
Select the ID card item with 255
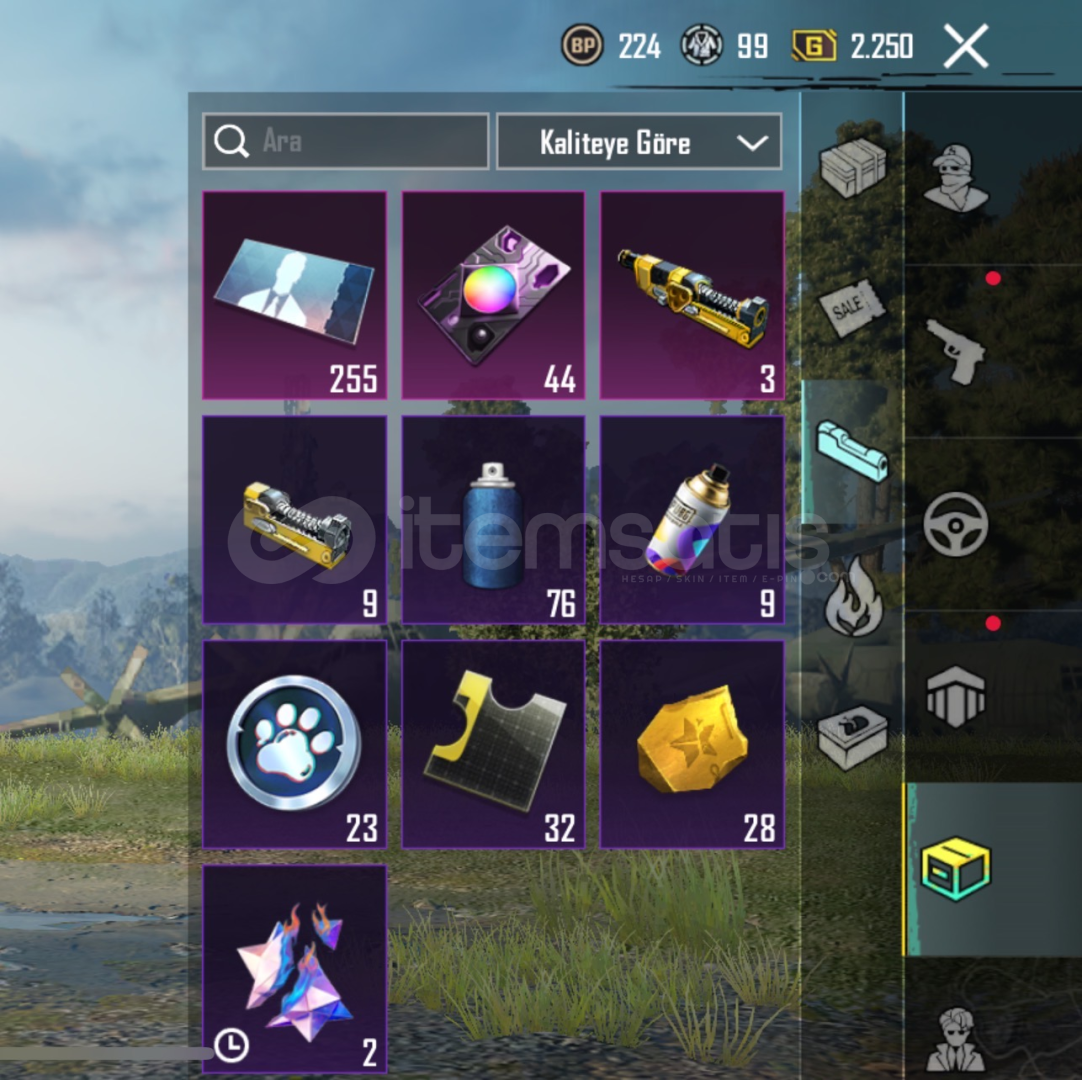click(295, 295)
